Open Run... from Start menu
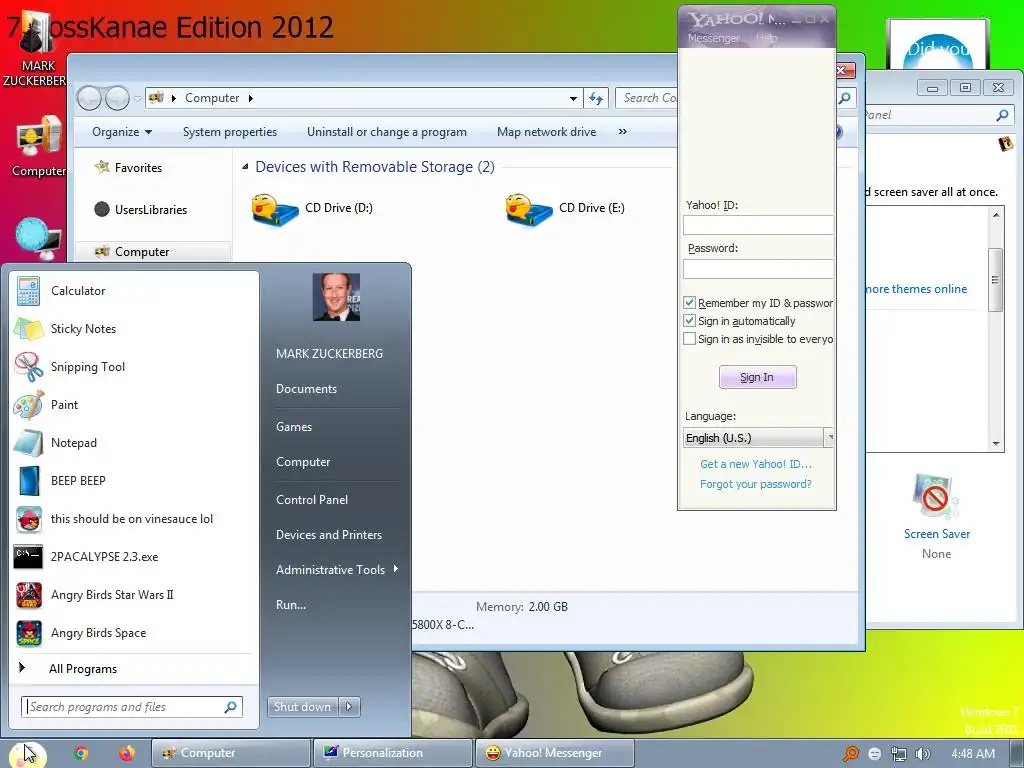This screenshot has width=1024, height=768. [x=291, y=605]
